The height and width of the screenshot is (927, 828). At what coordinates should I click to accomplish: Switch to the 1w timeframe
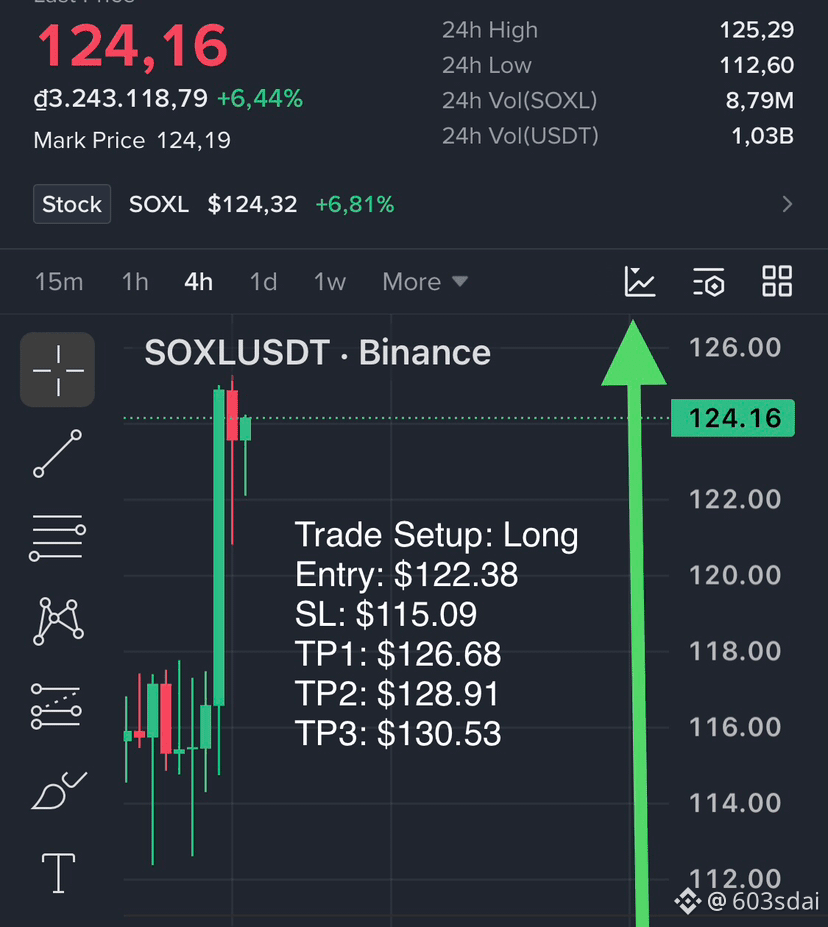[330, 282]
